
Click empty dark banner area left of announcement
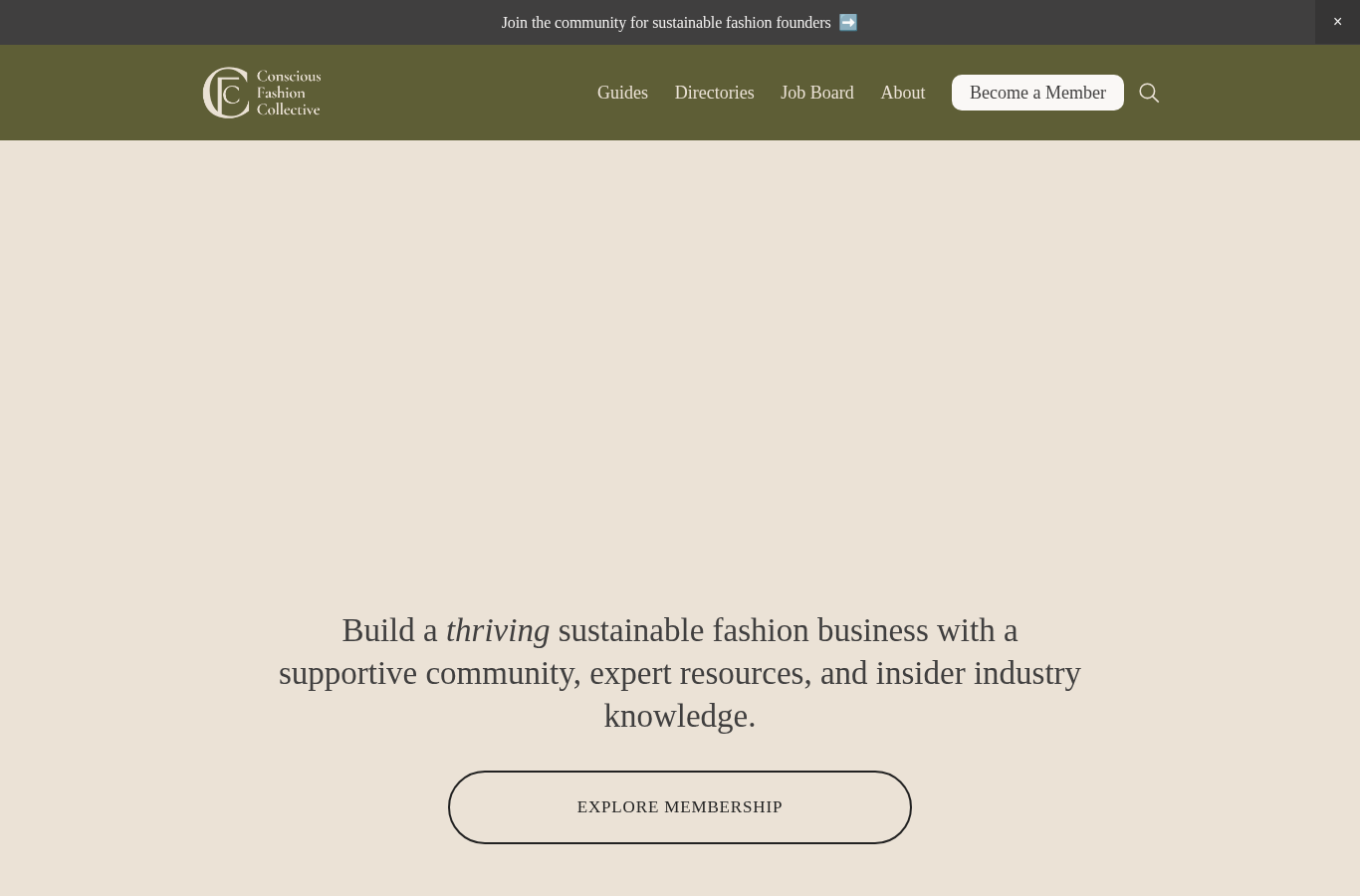(249, 22)
